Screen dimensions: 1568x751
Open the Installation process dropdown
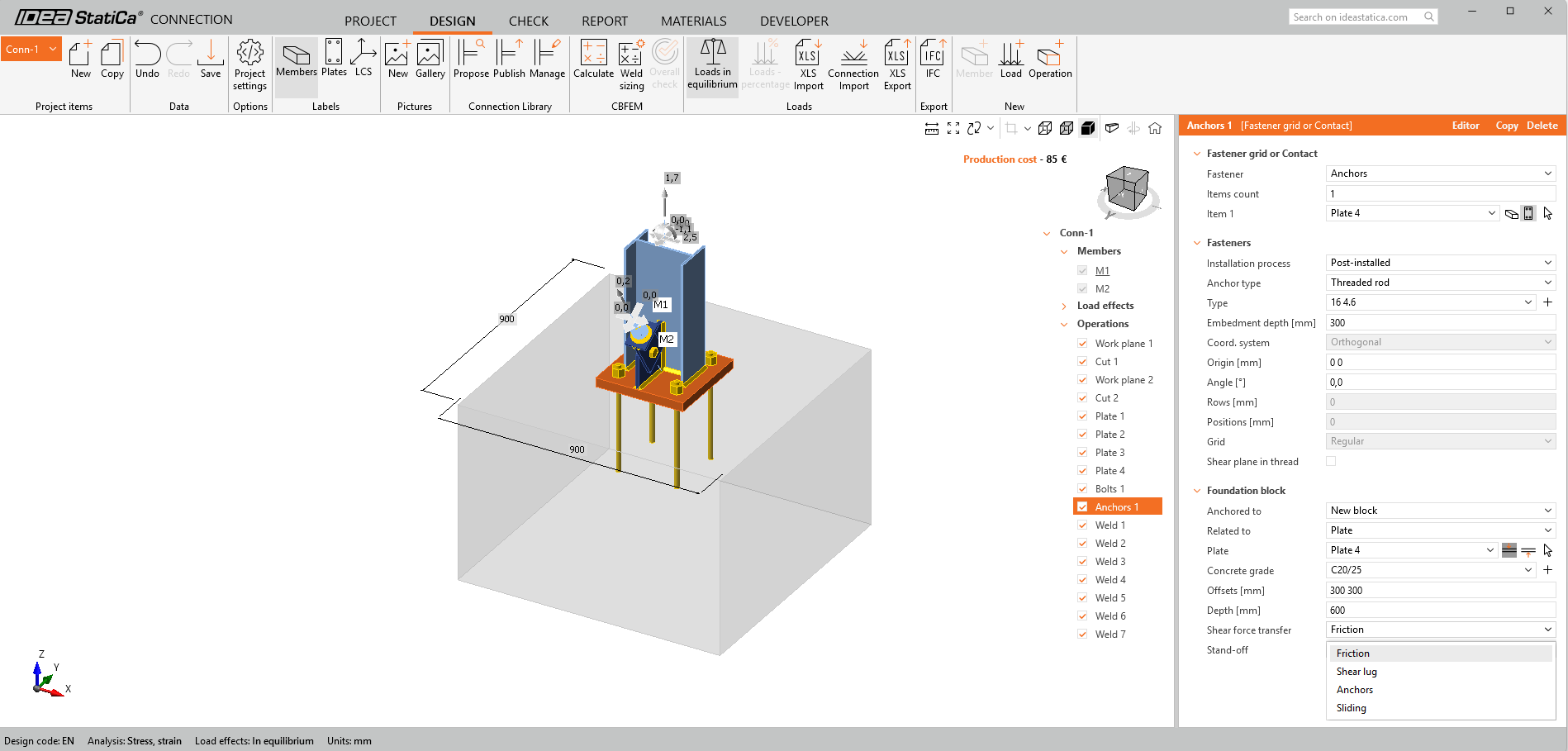[1441, 263]
